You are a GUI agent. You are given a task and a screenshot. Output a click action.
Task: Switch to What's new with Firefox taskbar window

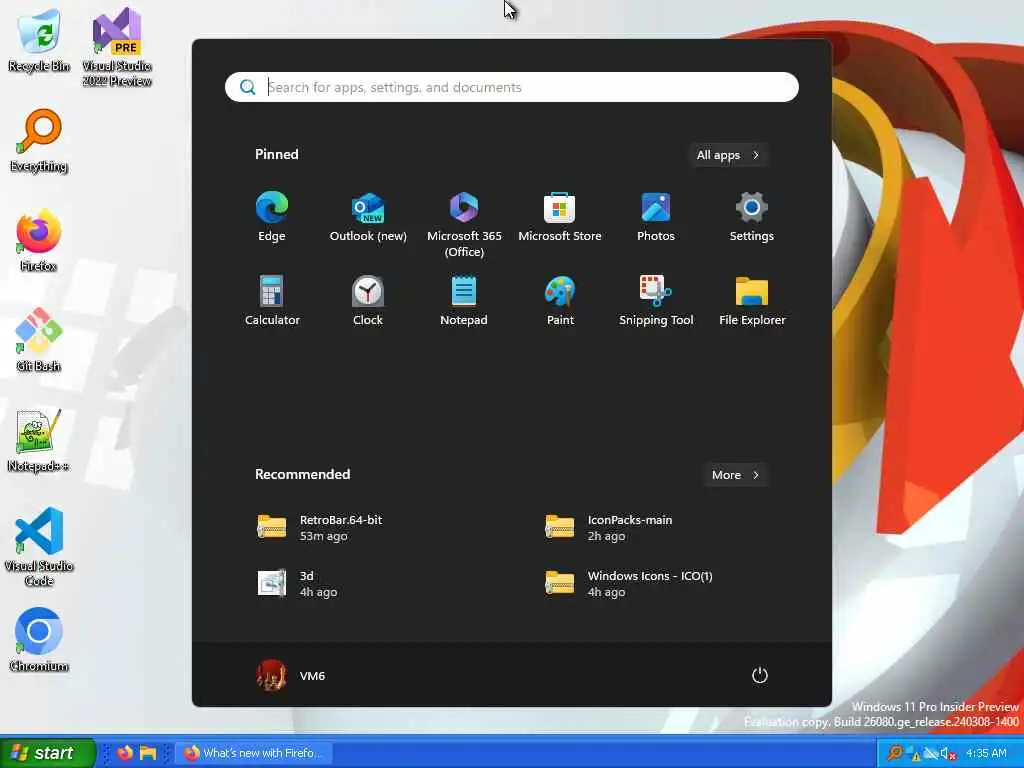(x=253, y=753)
